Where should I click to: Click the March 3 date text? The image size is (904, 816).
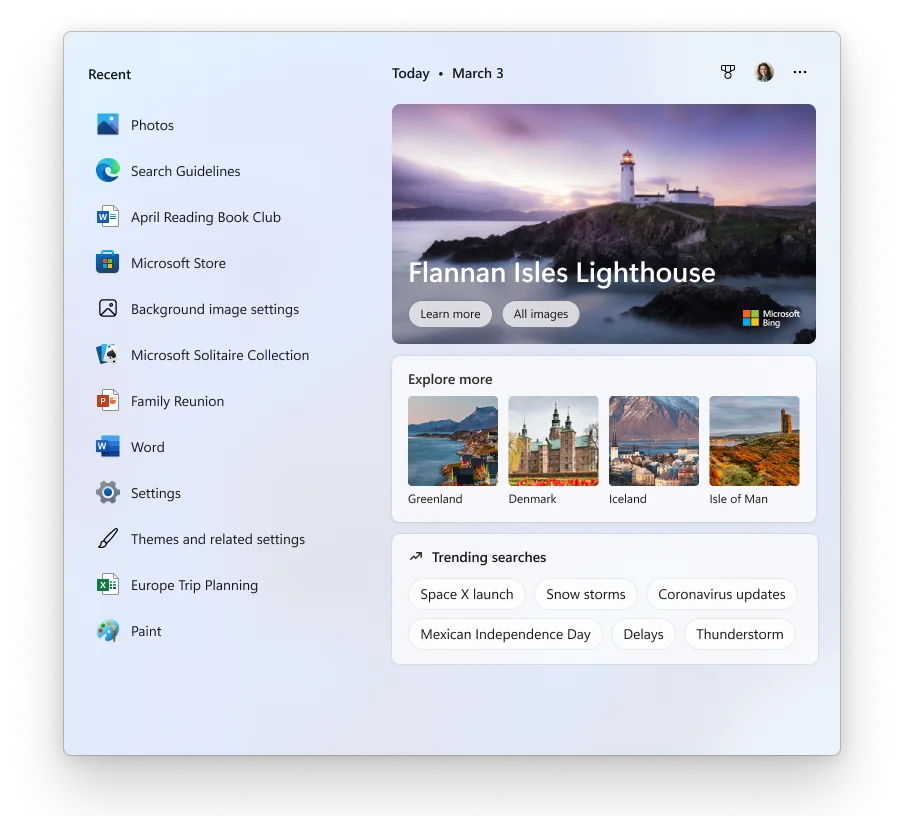pyautogui.click(x=477, y=73)
